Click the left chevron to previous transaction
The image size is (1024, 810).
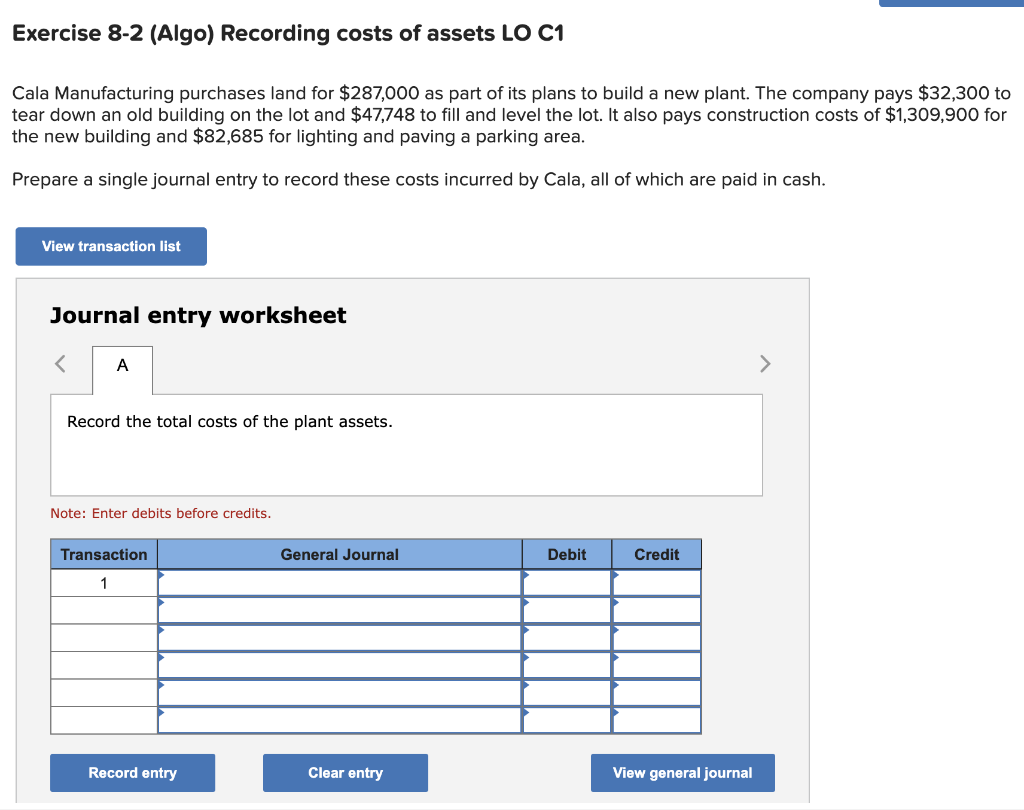pyautogui.click(x=60, y=364)
